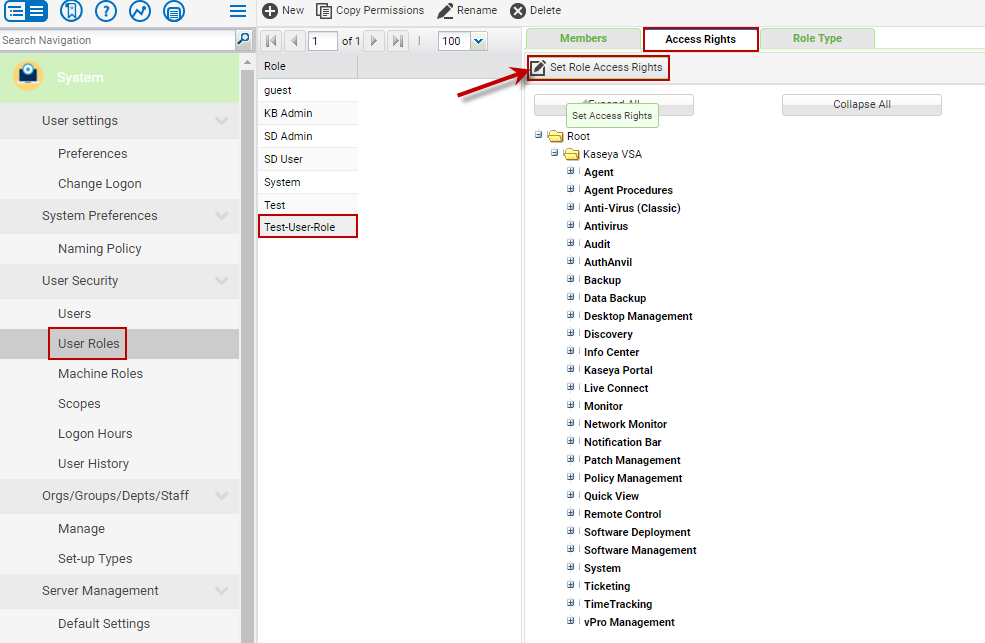Expand the Antivirus tree node
Image resolution: width=985 pixels, height=643 pixels.
click(x=570, y=225)
